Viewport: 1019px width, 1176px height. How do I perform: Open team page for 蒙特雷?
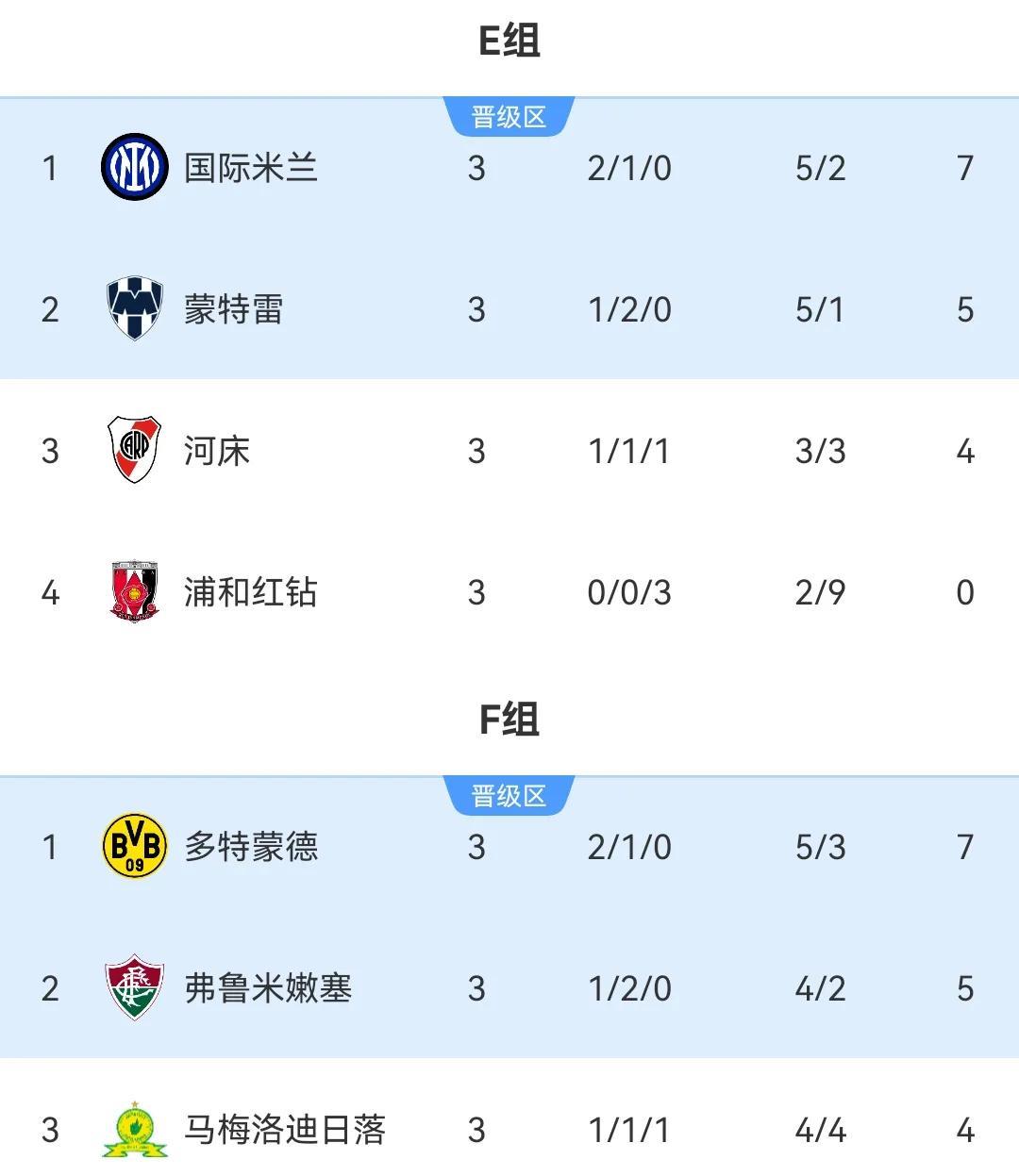click(234, 308)
